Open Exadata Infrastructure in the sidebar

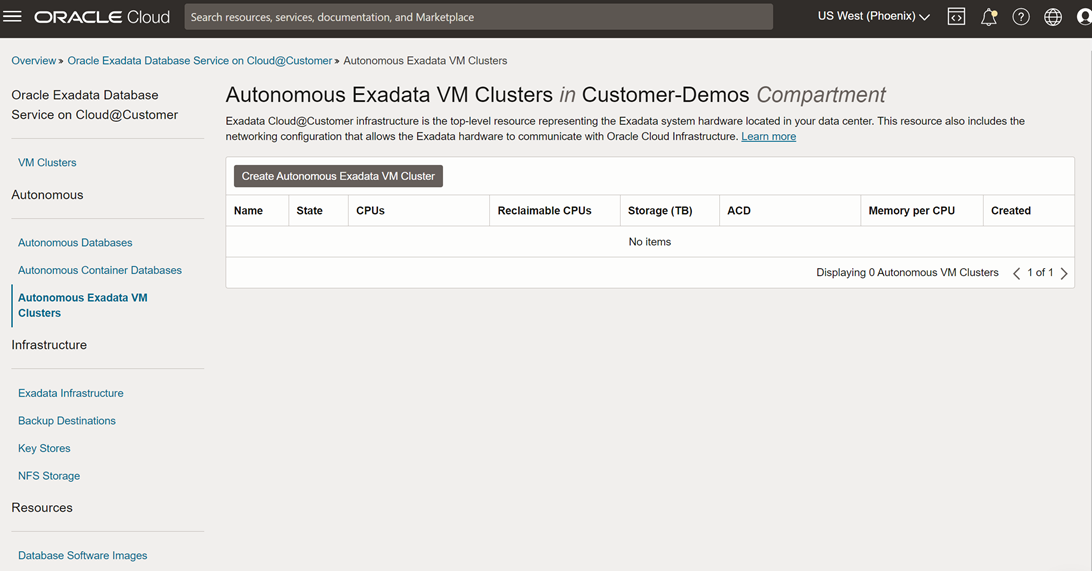point(70,393)
